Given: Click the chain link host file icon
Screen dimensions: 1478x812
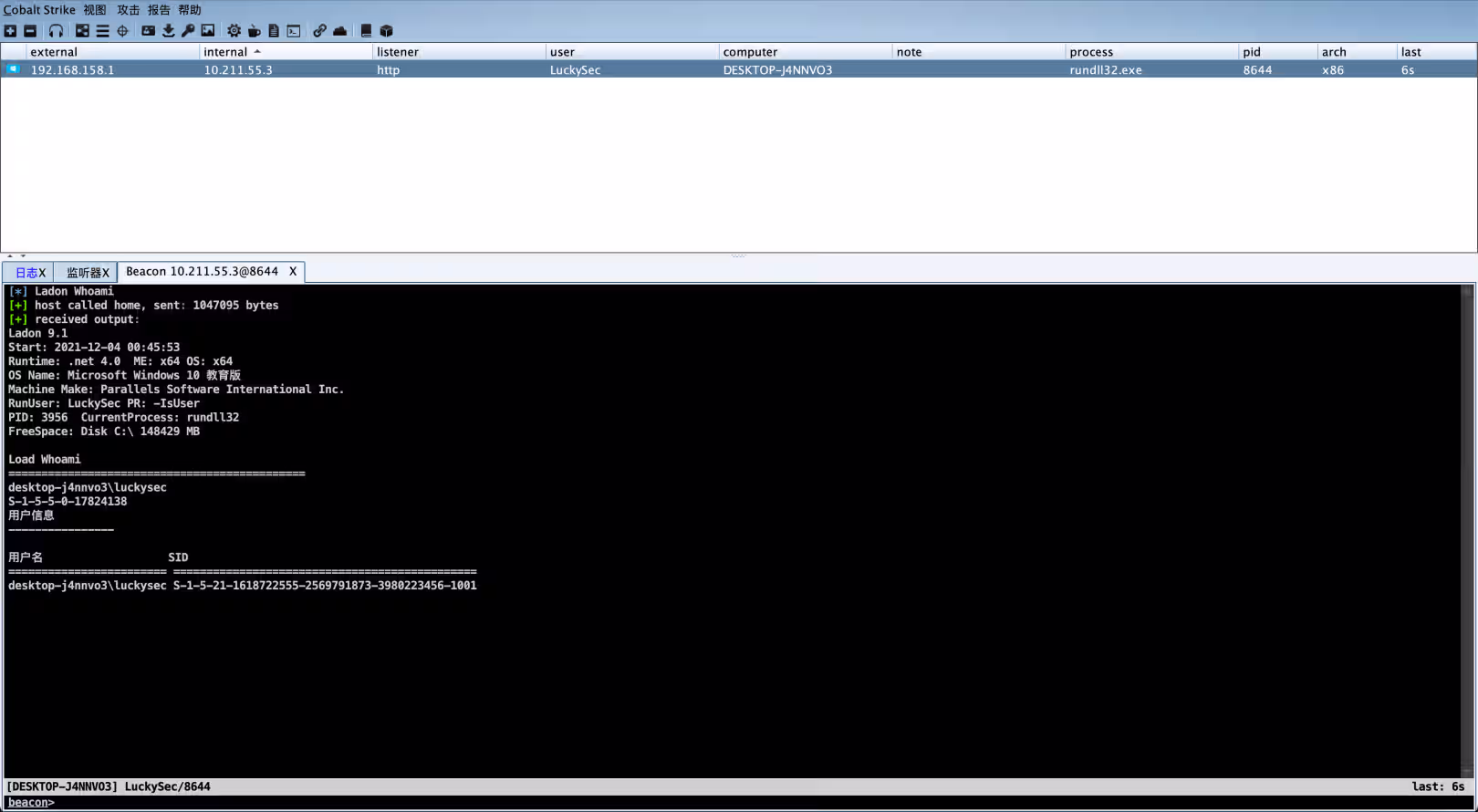Looking at the screenshot, I should (319, 31).
